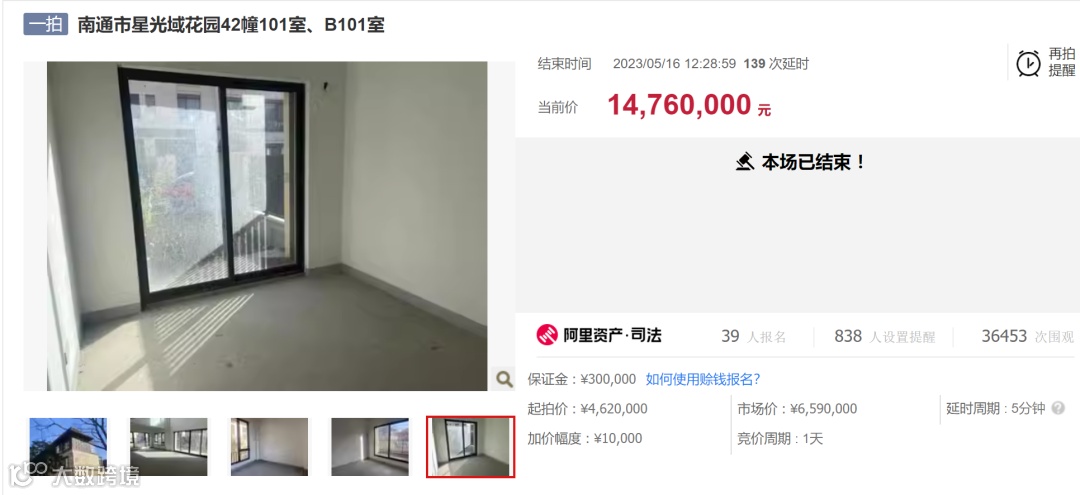Viewport: 1080px width, 495px height.
Task: Click the gavel icon beside 本场已结束
Action: (744, 162)
